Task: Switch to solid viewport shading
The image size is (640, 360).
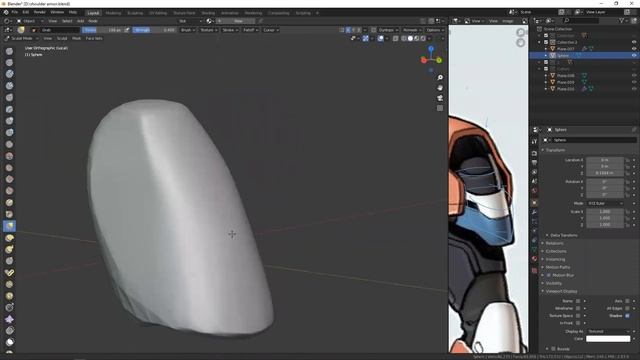Action: [x=410, y=38]
